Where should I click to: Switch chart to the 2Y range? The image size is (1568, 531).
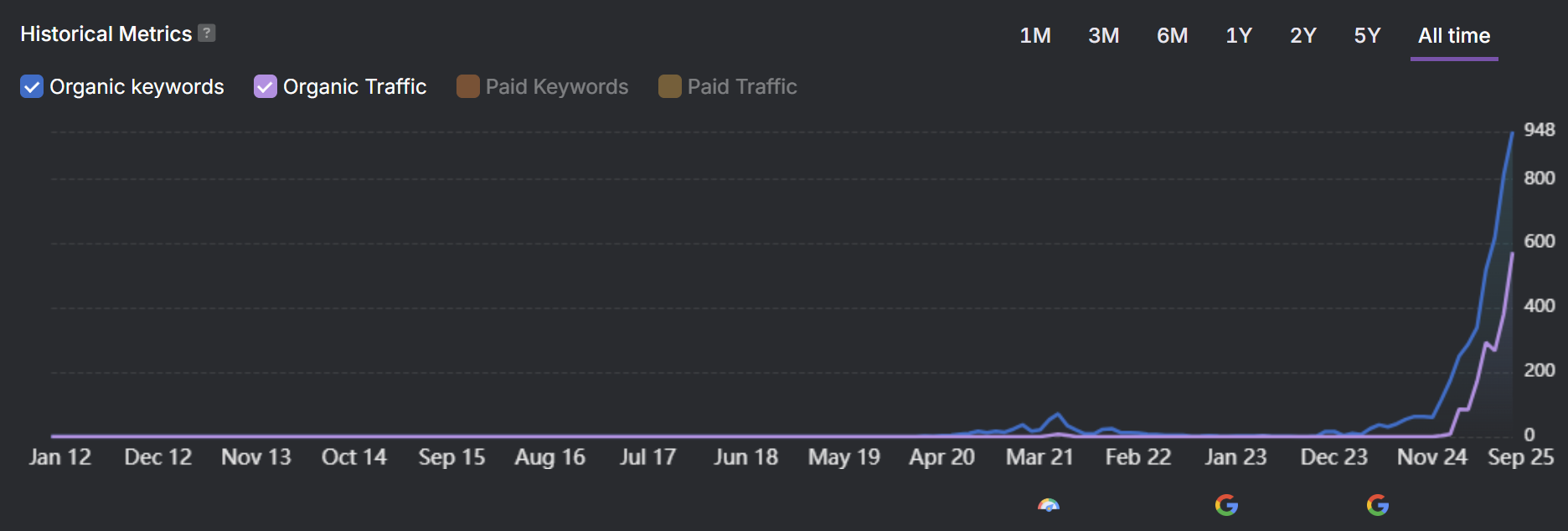[x=1303, y=36]
